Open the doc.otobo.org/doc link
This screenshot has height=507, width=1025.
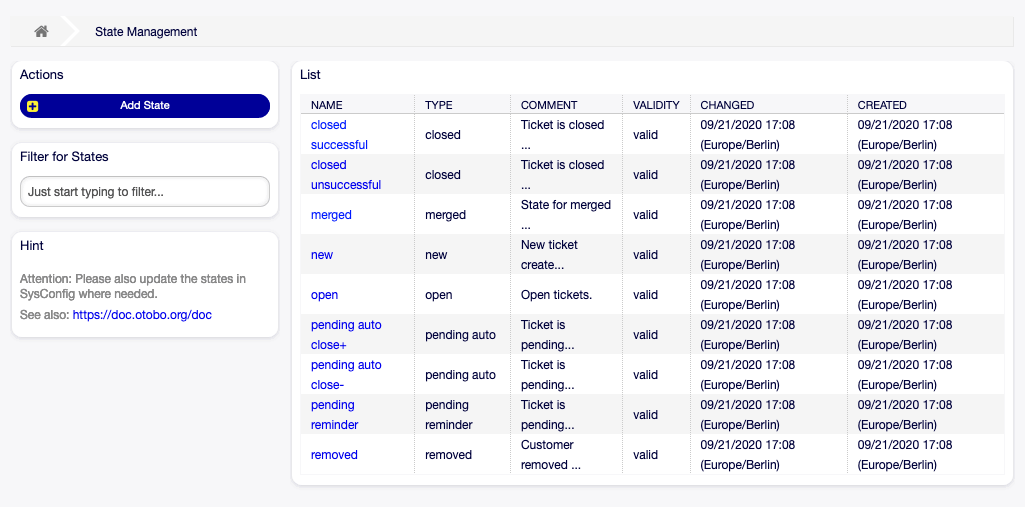[142, 314]
